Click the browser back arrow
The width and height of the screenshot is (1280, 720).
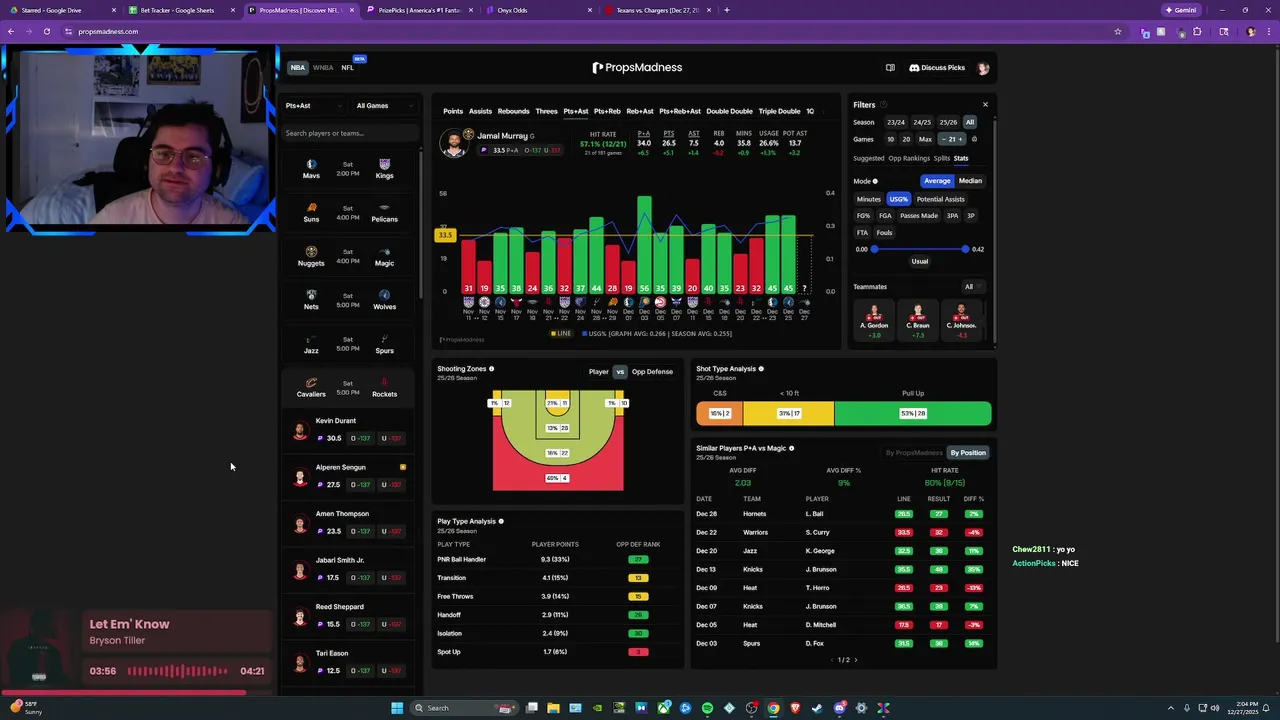[x=11, y=31]
